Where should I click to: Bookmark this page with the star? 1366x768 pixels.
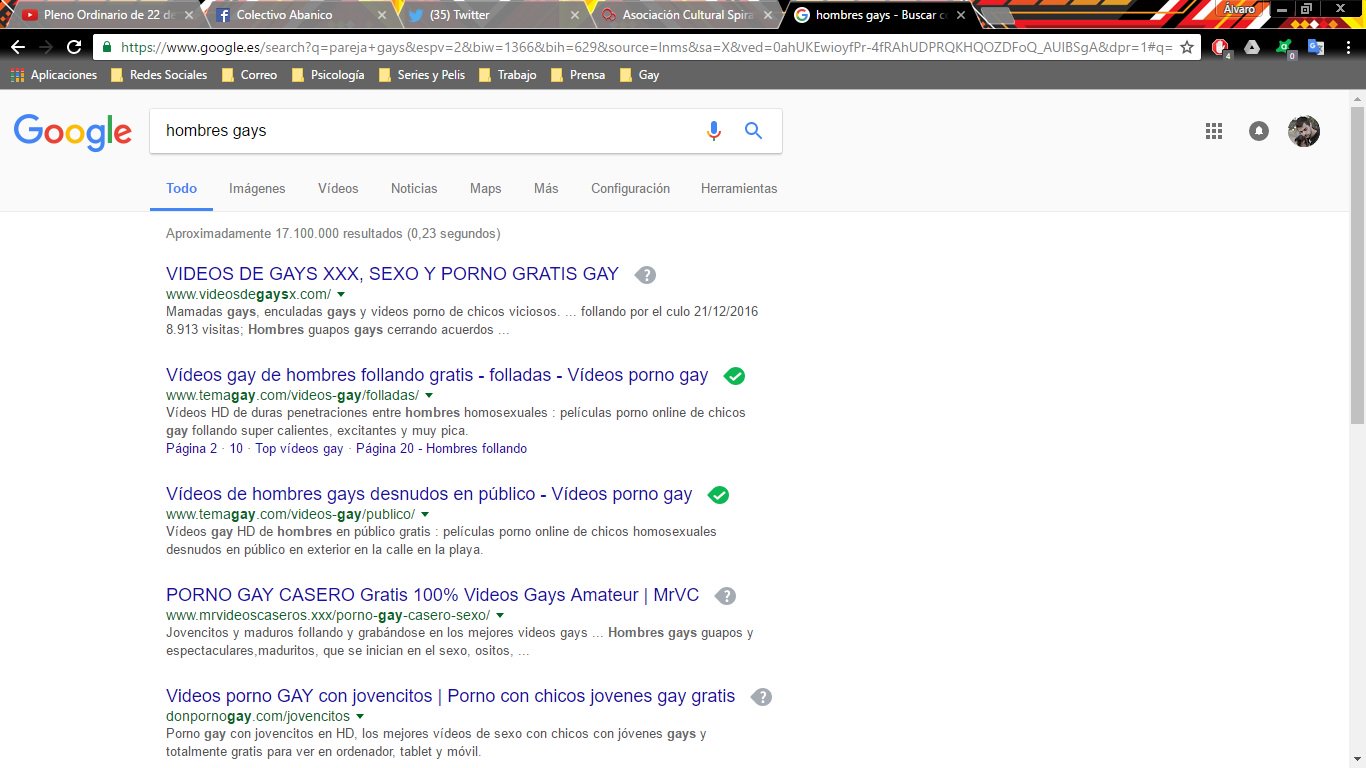1186,47
